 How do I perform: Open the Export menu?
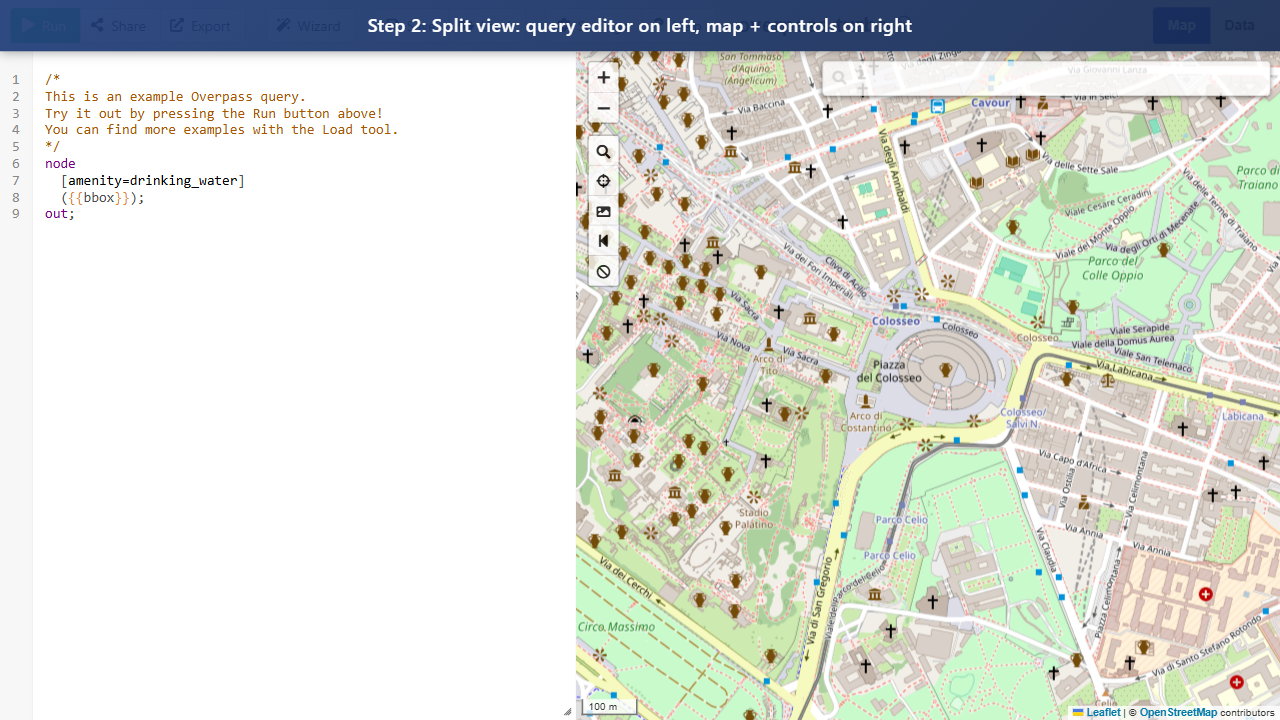(199, 25)
